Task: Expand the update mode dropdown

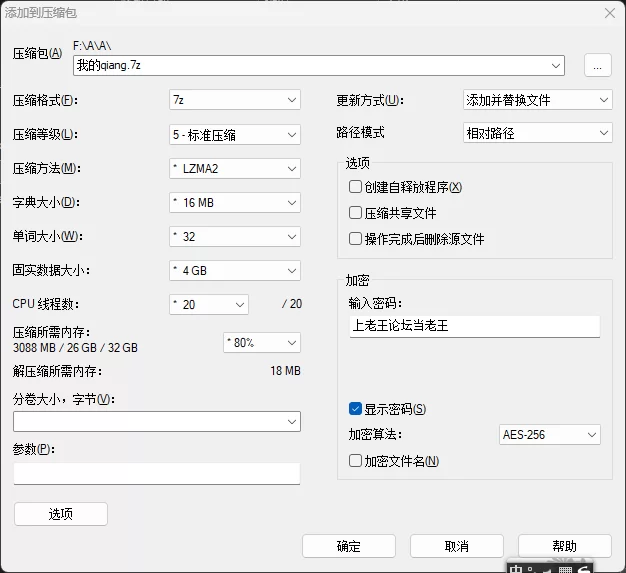Action: point(537,100)
